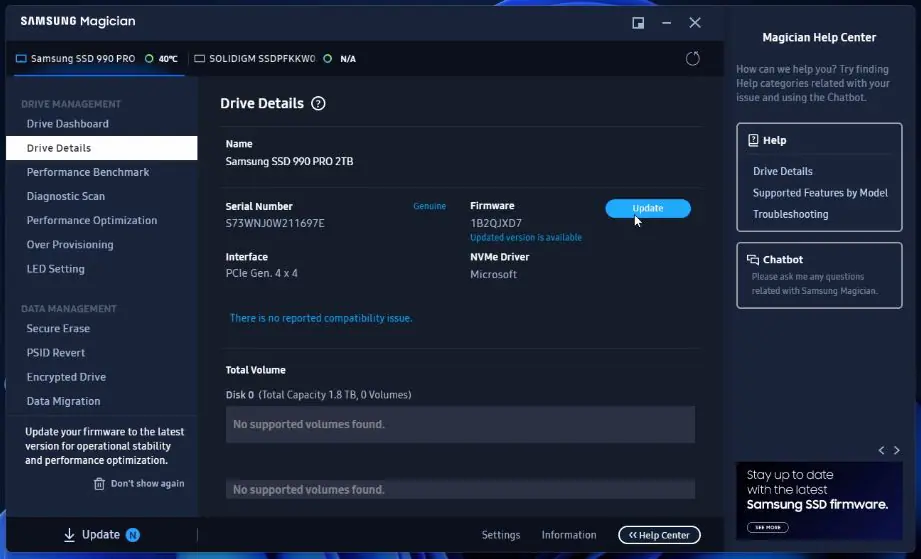Click firmware version 1B2QJXD7

(496, 223)
